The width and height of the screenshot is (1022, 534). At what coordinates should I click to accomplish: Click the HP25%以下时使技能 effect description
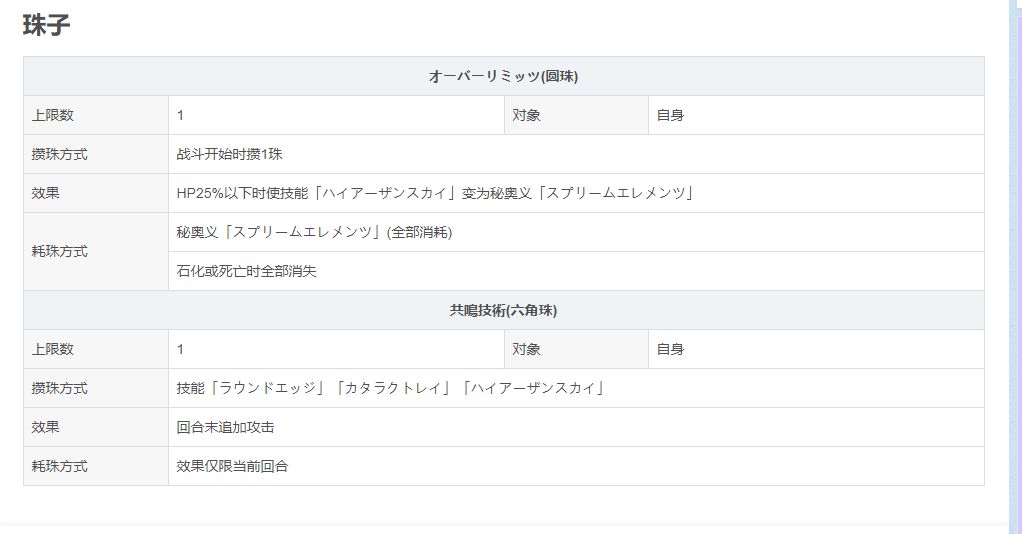coord(435,193)
